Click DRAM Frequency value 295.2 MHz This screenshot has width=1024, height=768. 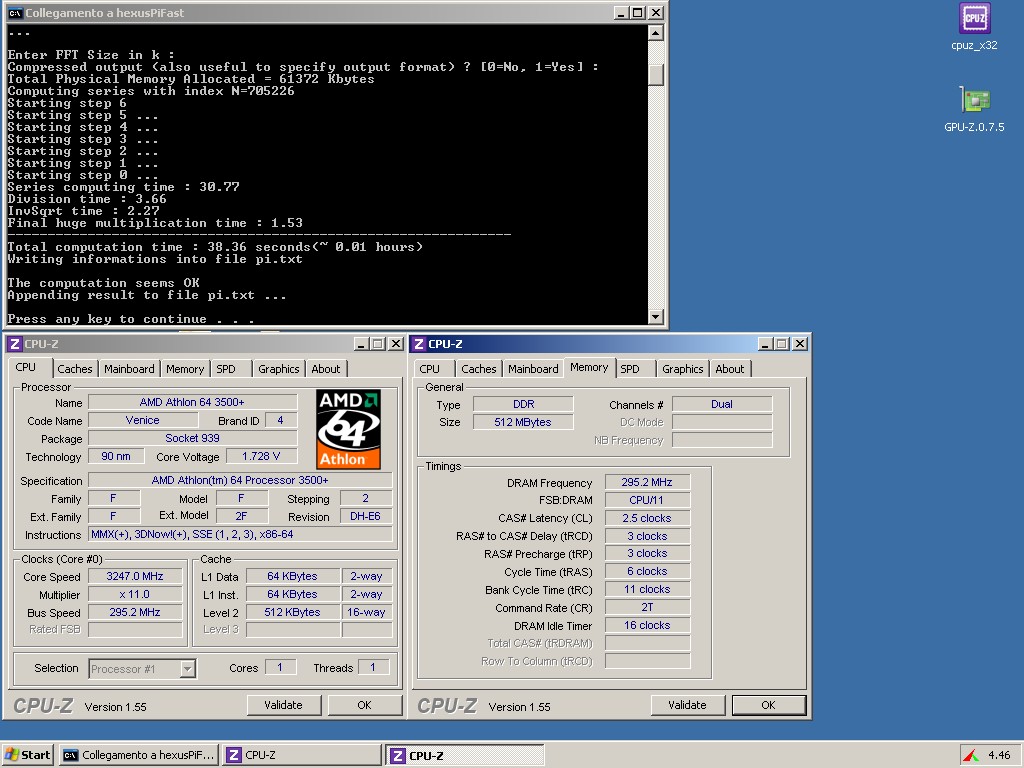pos(647,483)
